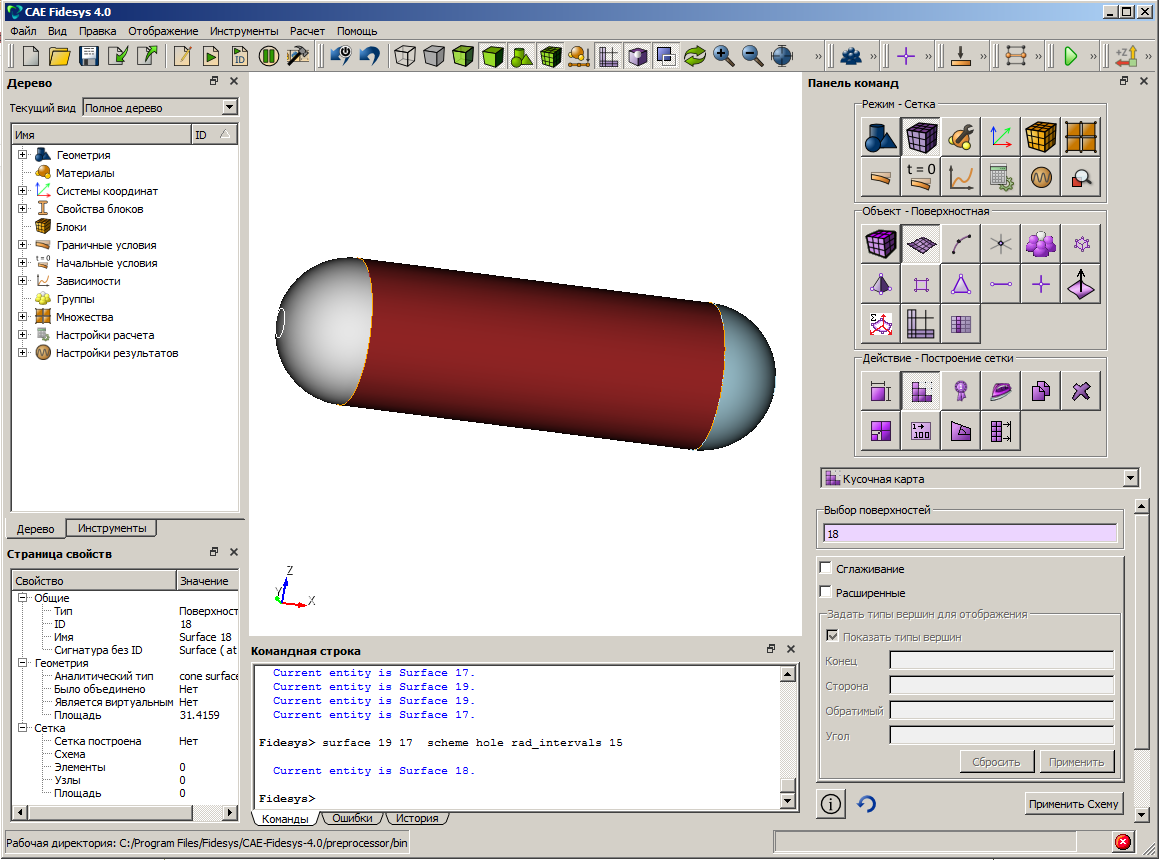Select Geometry mode icon in the command panel

pos(880,137)
